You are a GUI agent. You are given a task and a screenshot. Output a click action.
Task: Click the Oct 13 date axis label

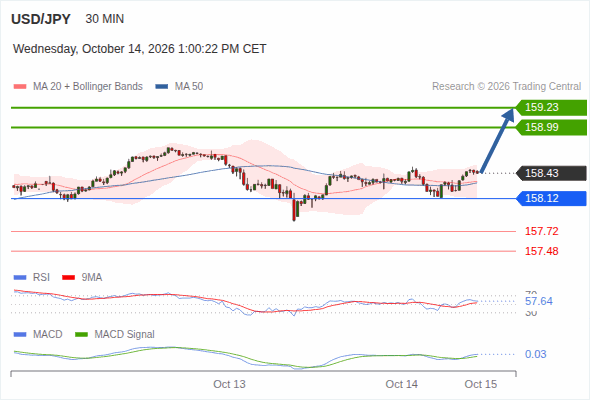pos(229,384)
